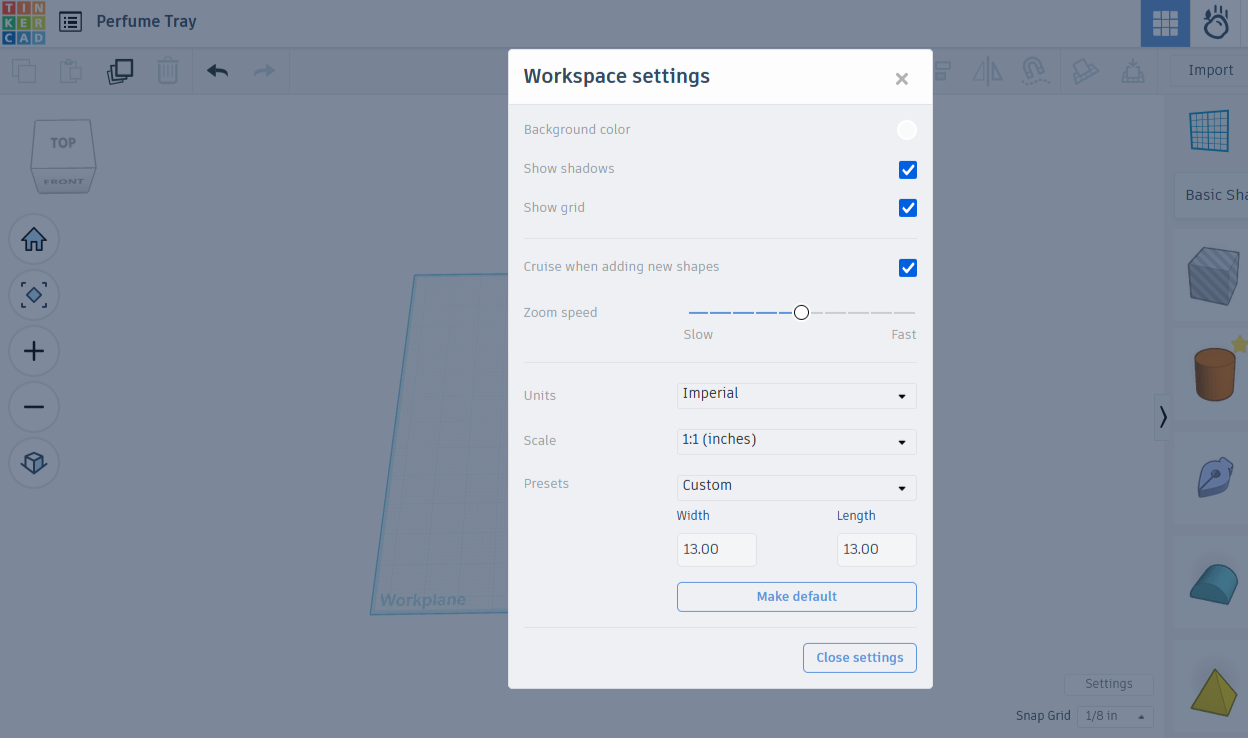Open the Units dropdown
The height and width of the screenshot is (738, 1248).
click(796, 395)
